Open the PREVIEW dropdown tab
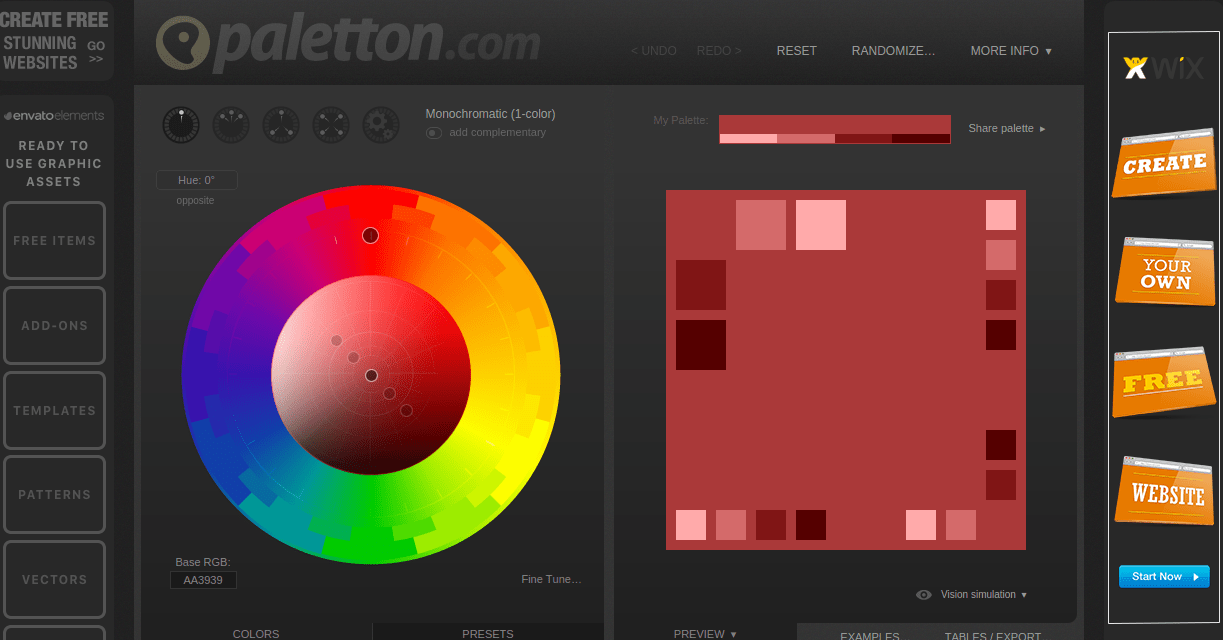1223x640 pixels. [705, 634]
